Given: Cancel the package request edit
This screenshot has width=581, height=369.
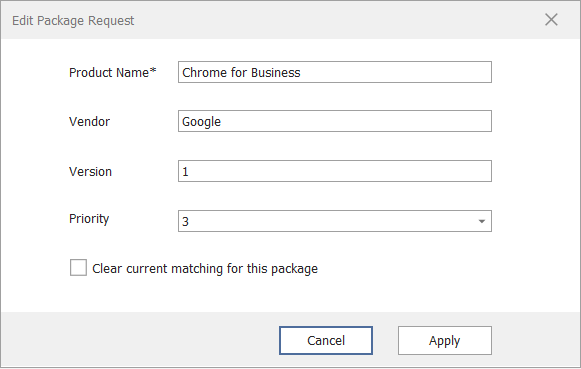Looking at the screenshot, I should click(x=326, y=340).
